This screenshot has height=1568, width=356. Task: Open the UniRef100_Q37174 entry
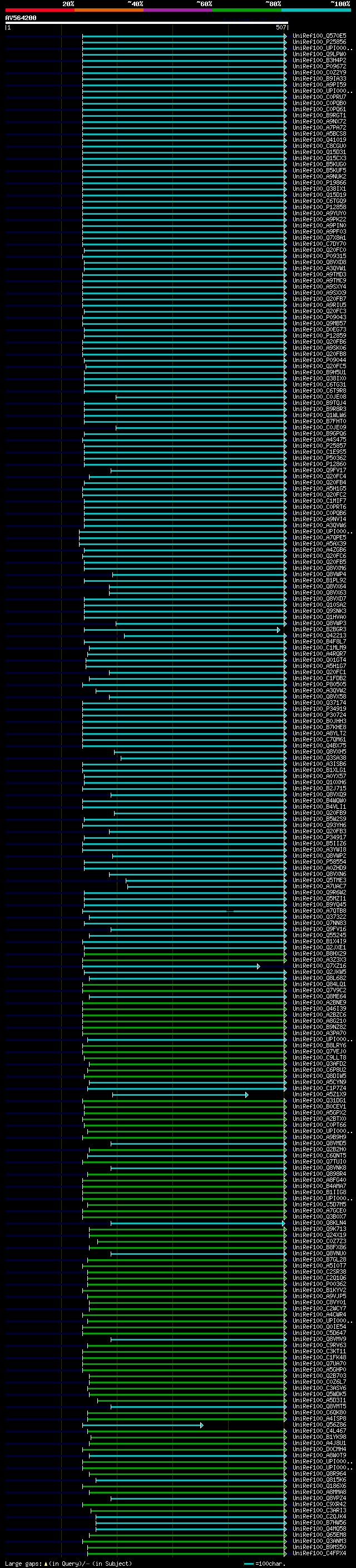(x=319, y=703)
